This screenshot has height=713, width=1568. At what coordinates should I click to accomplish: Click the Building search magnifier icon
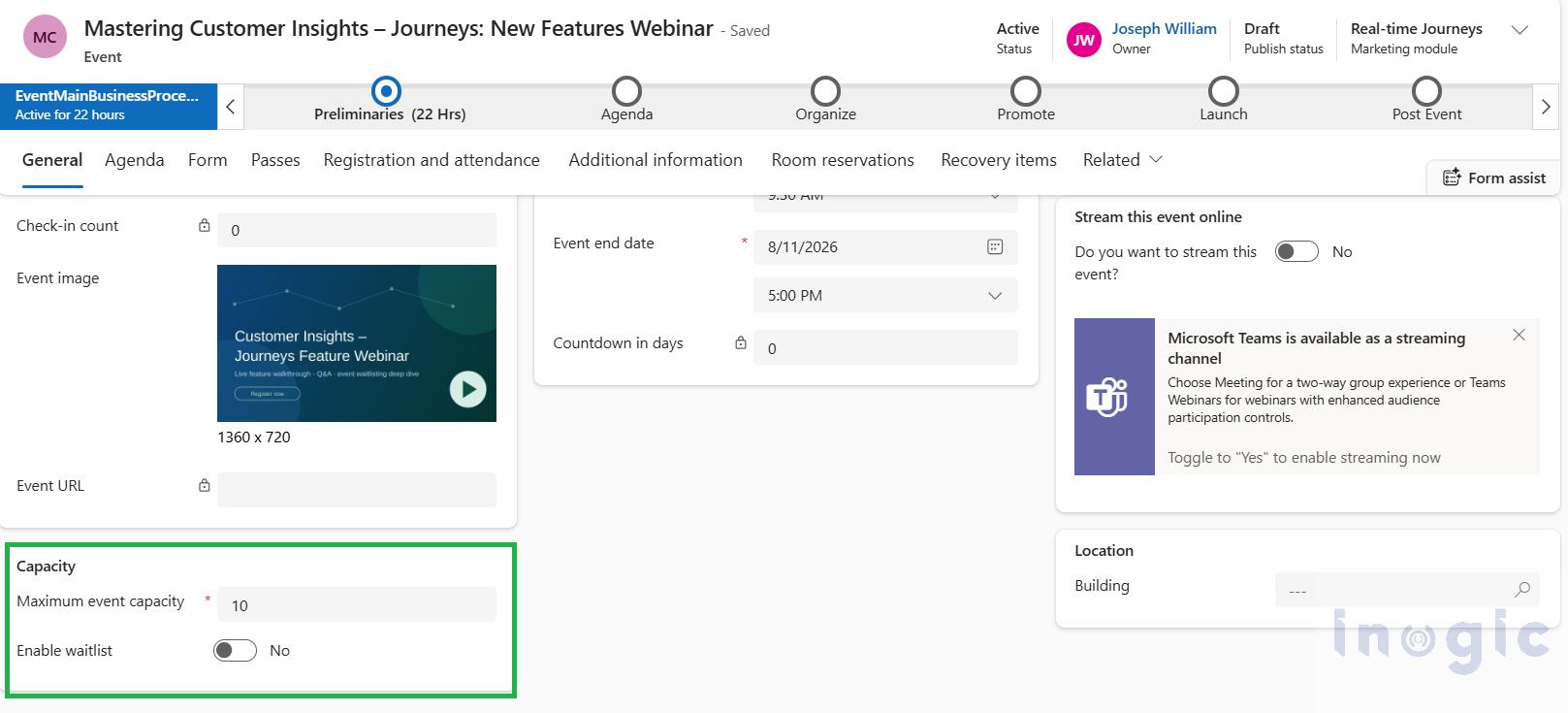(1522, 589)
